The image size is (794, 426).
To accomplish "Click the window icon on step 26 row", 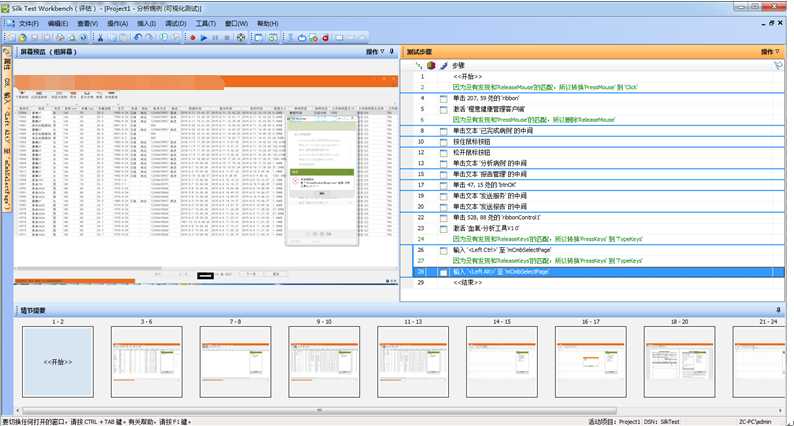I will 444,250.
